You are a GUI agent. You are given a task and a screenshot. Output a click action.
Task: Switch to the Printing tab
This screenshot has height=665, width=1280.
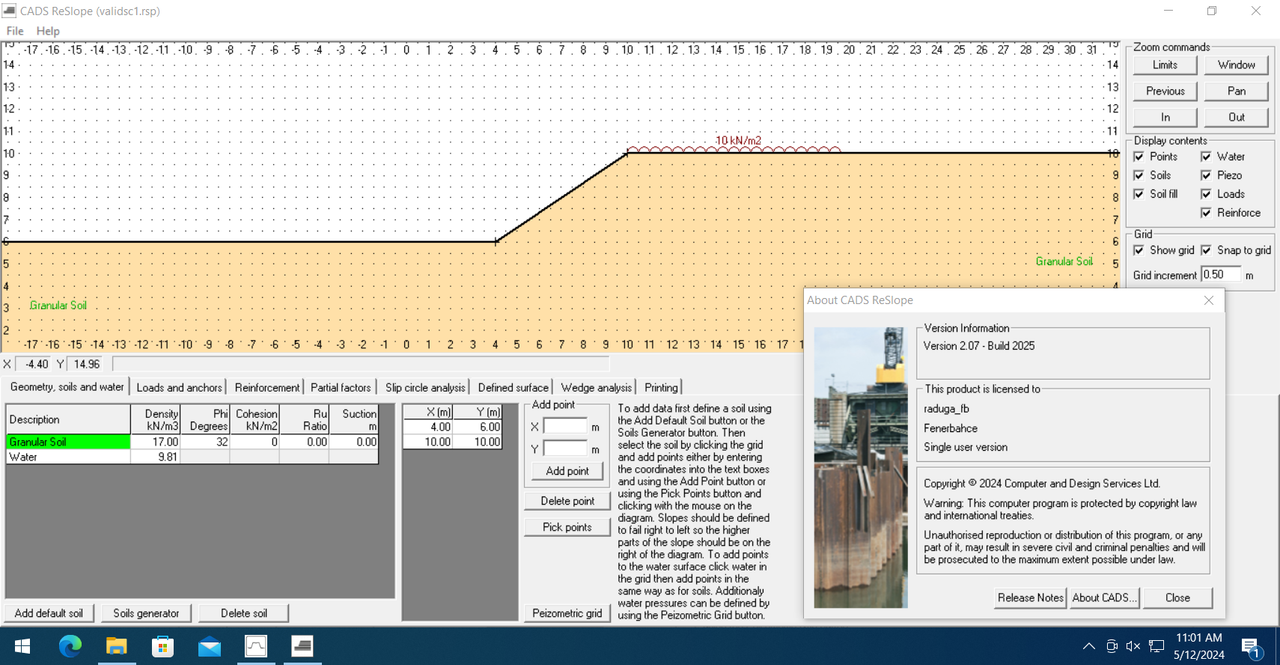(661, 387)
